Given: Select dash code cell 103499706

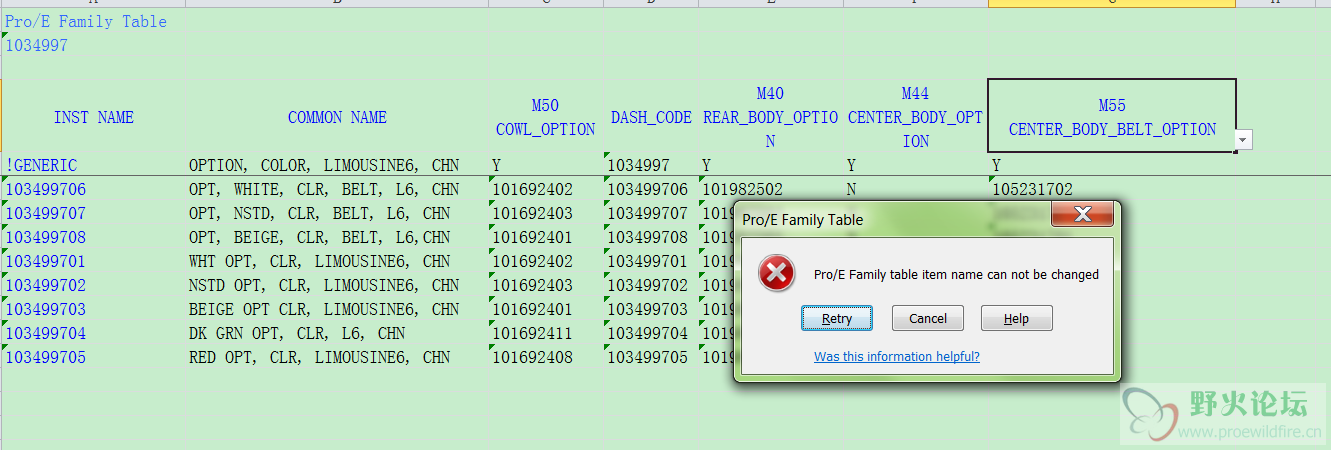Looking at the screenshot, I should 651,189.
